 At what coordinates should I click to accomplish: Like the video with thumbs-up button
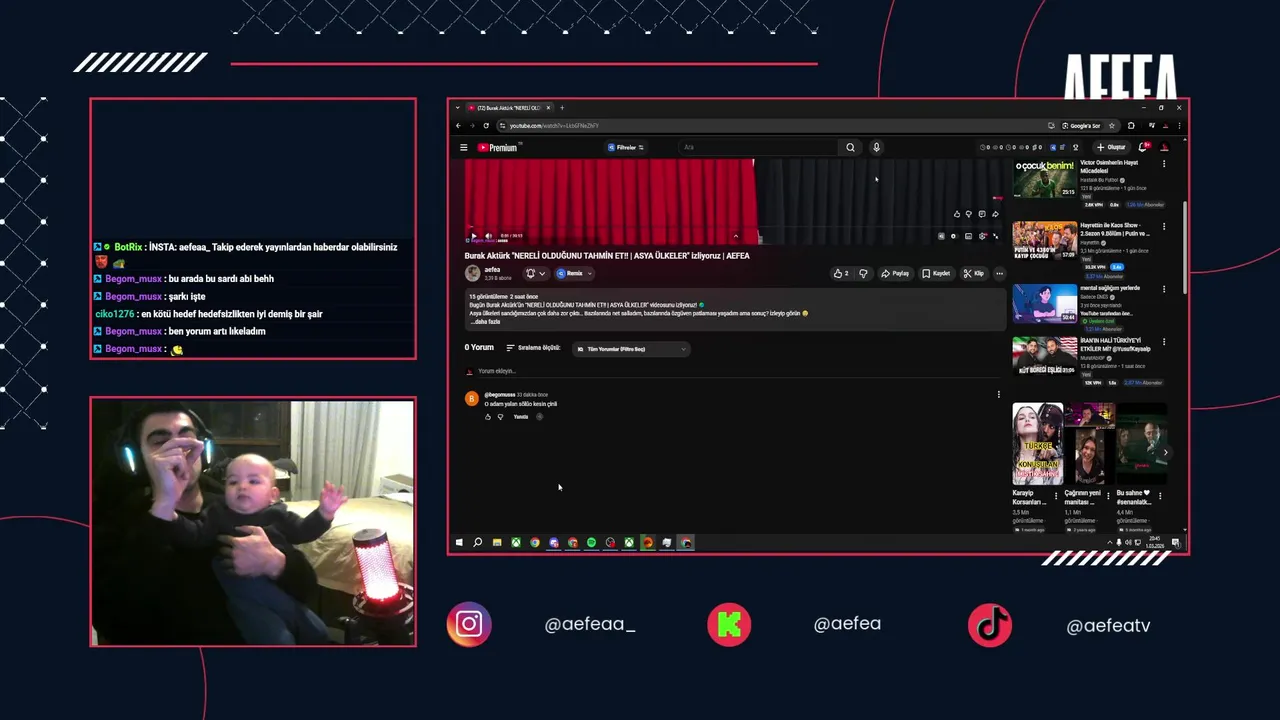click(841, 273)
